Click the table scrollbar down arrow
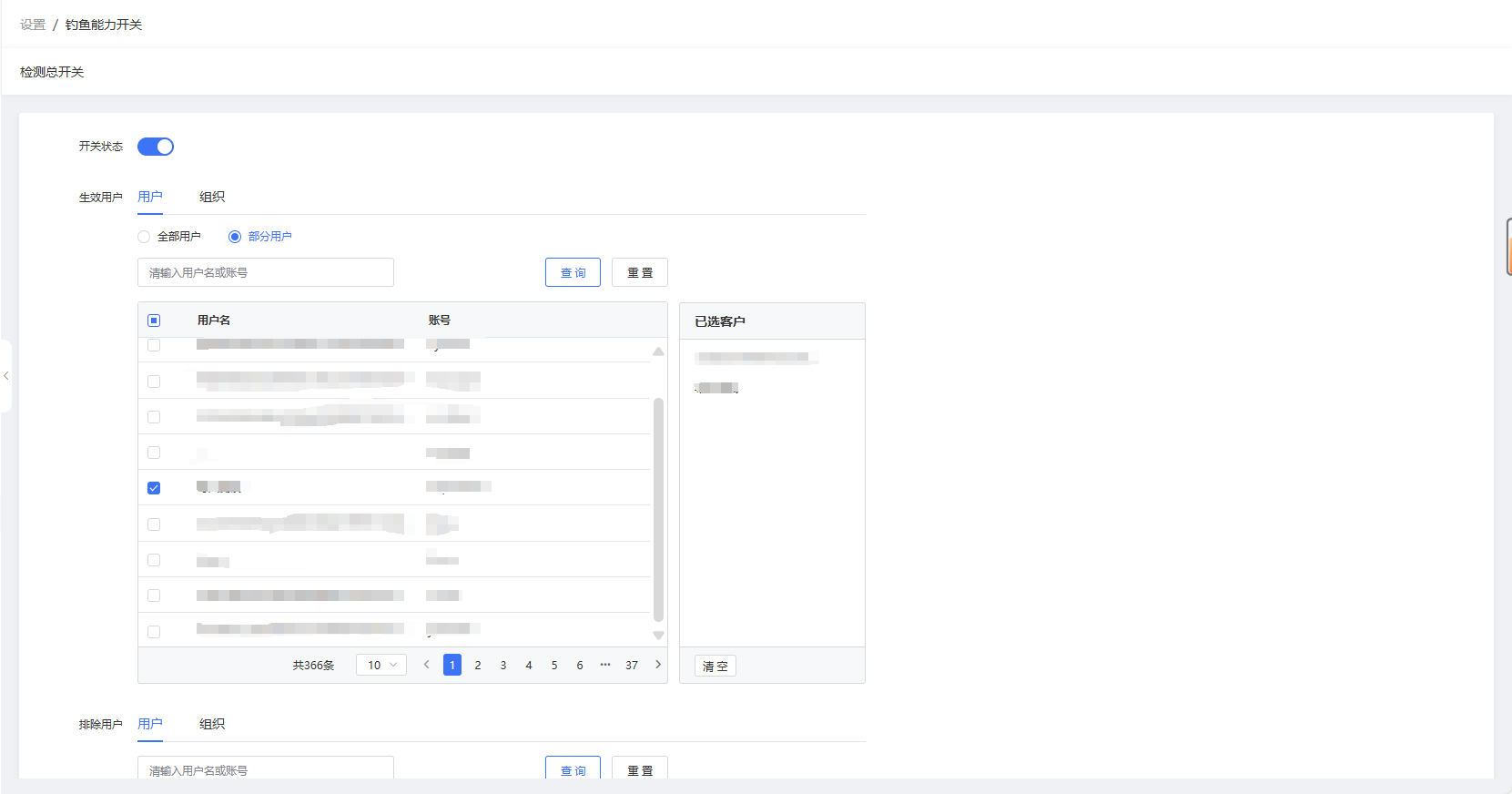Image resolution: width=1512 pixels, height=794 pixels. pyautogui.click(x=658, y=636)
